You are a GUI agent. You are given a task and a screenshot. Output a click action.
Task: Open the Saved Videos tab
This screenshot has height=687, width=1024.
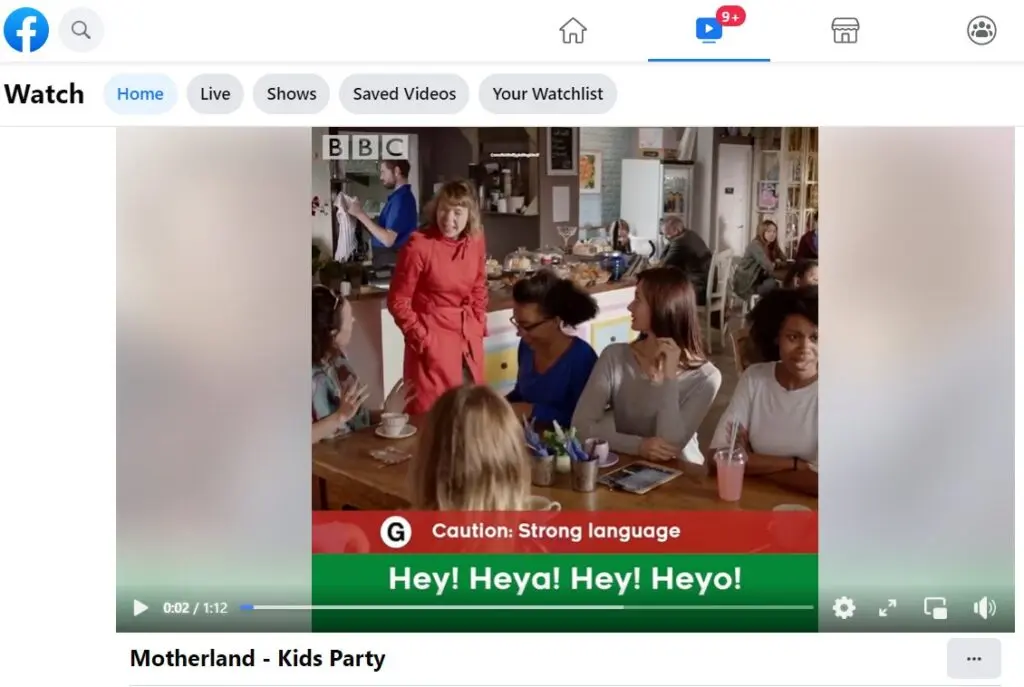(x=404, y=94)
